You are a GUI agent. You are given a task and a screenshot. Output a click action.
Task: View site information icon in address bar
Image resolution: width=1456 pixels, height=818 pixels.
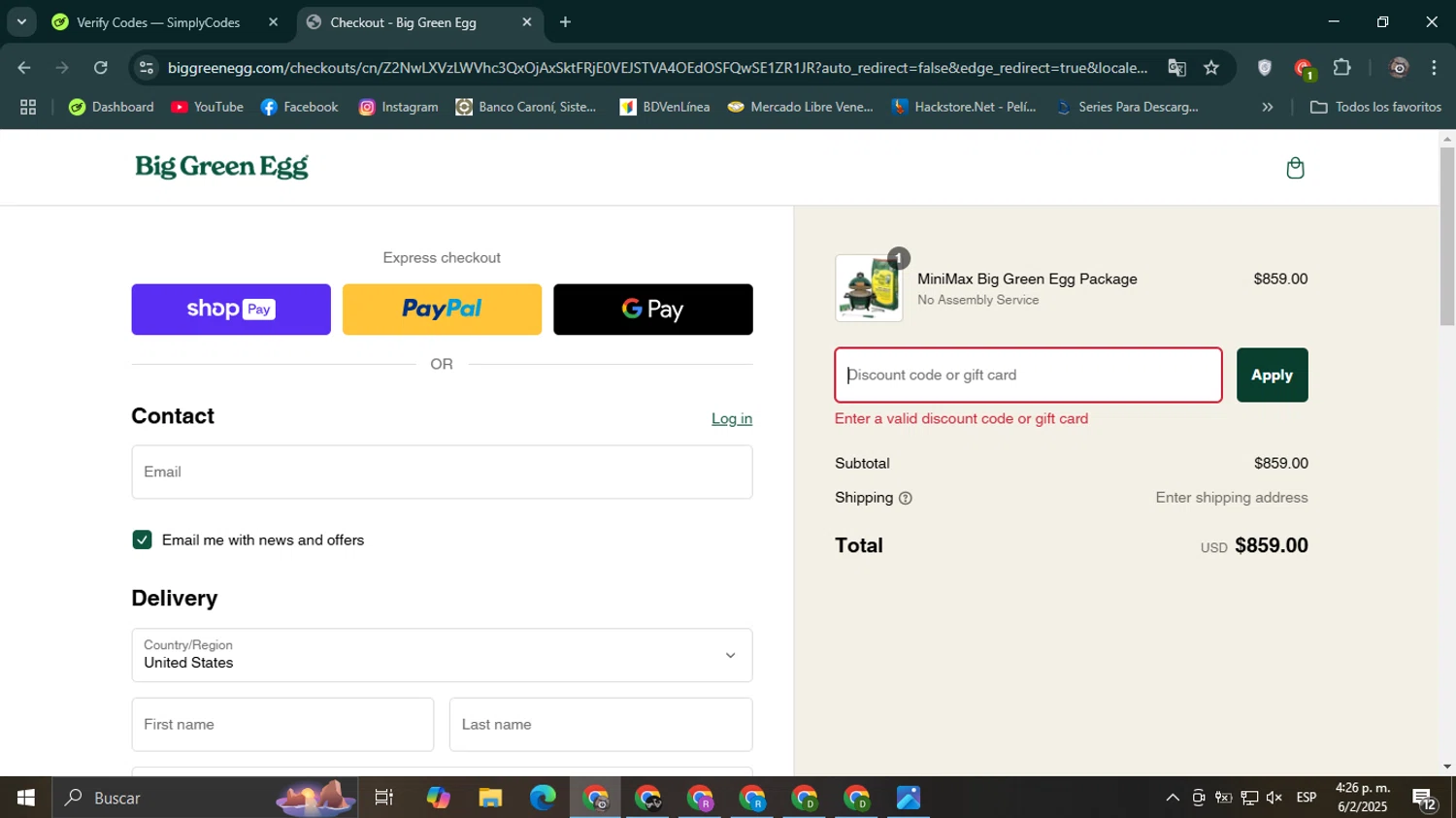[x=147, y=68]
